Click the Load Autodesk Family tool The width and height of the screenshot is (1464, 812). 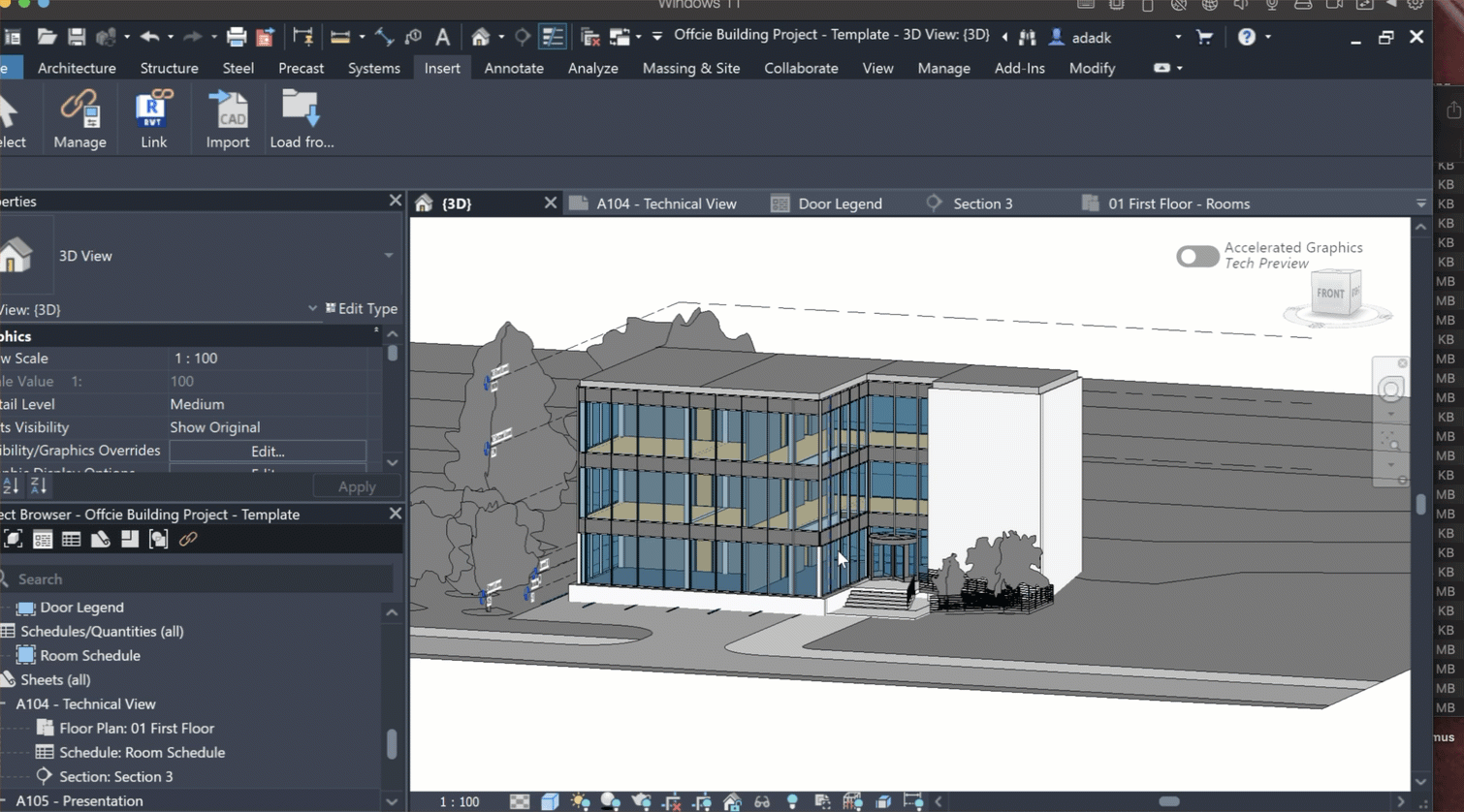[x=301, y=114]
